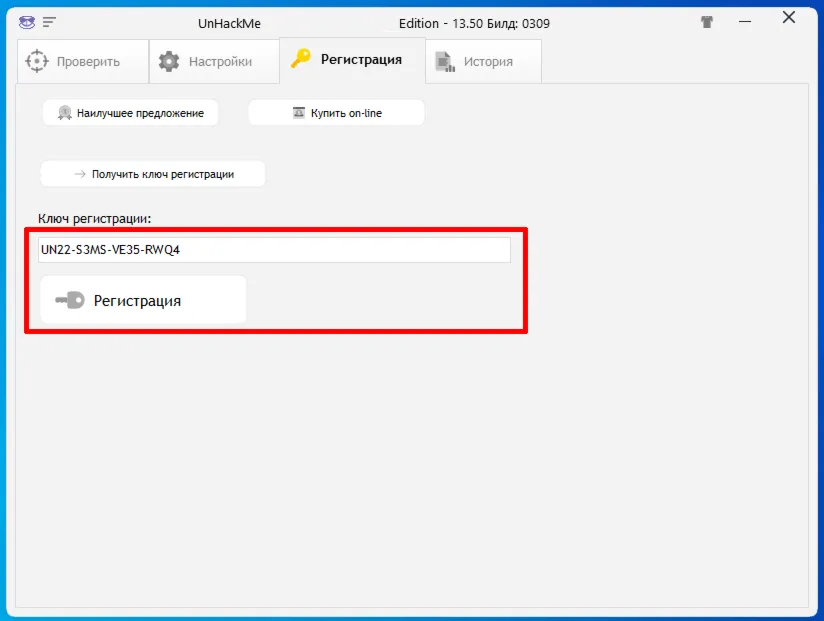
Task: Click the Ключ регистрации label
Action: pos(95,219)
